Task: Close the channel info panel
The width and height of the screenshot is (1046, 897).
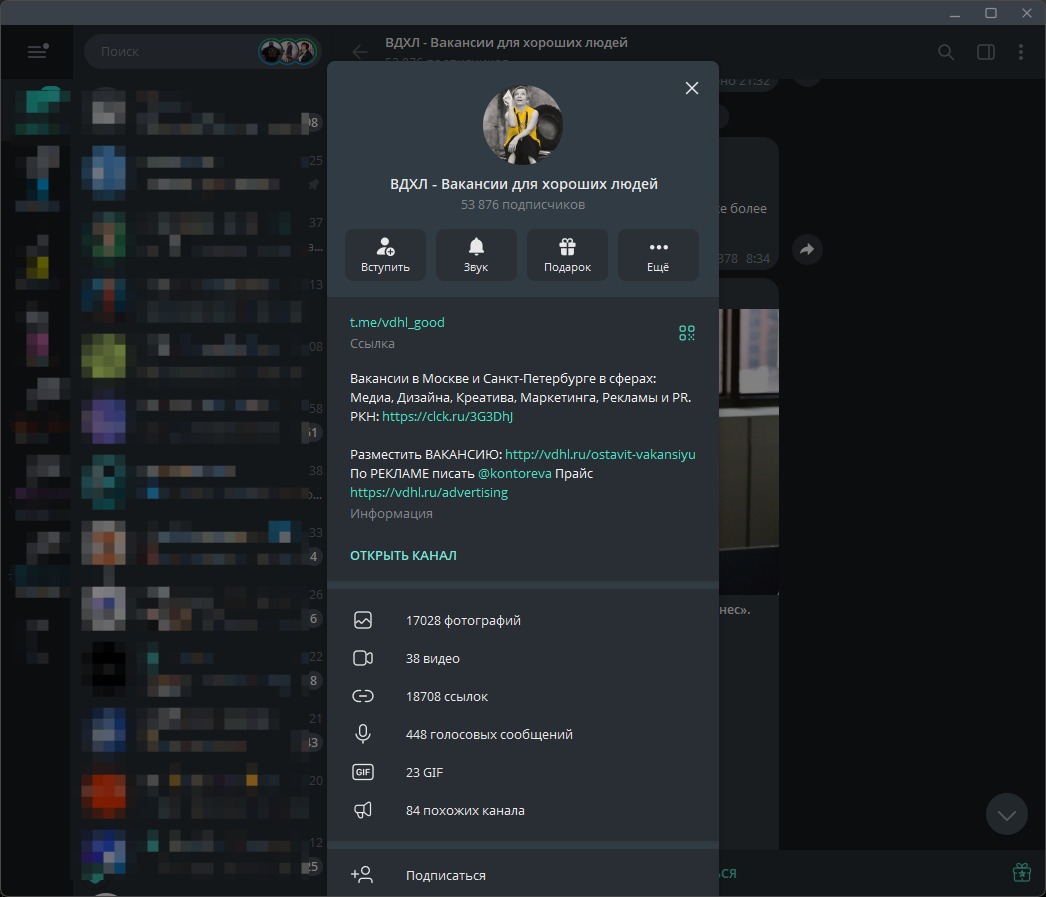Action: point(692,88)
